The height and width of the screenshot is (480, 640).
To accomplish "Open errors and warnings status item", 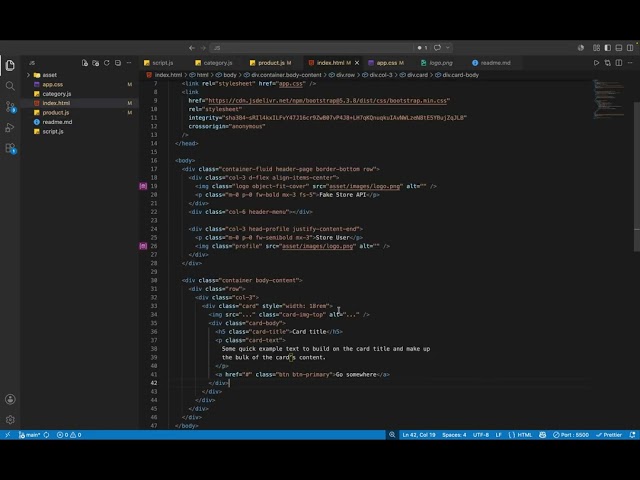I will pos(69,435).
